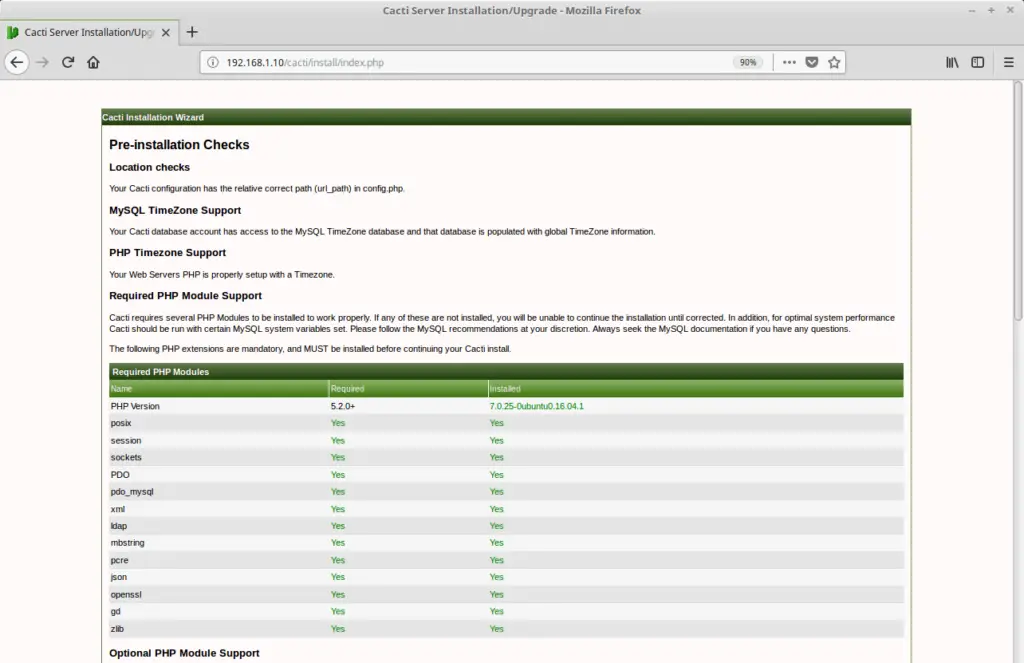This screenshot has width=1024, height=663.
Task: Click the PHP Version row name
Action: pyautogui.click(x=135, y=406)
